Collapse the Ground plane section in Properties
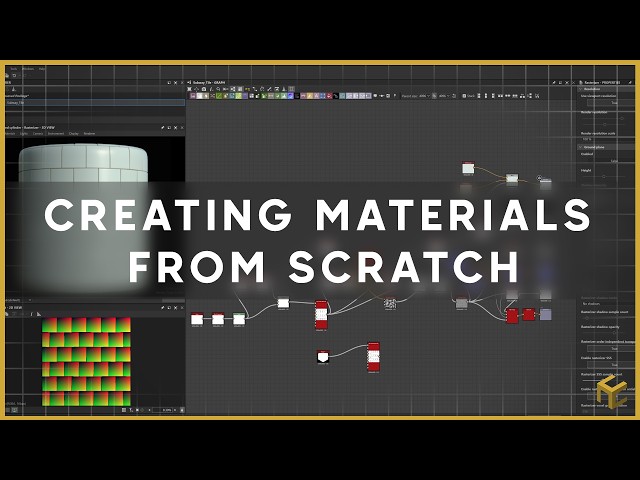 click(x=580, y=147)
